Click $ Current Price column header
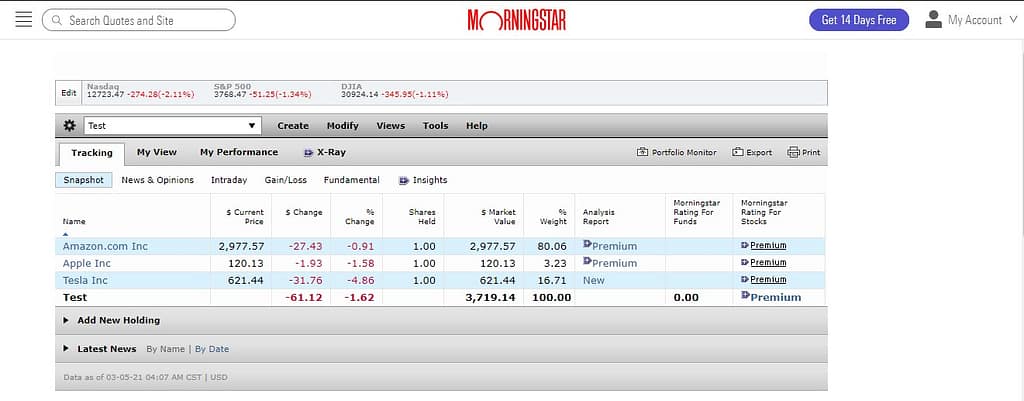Image resolution: width=1024 pixels, height=401 pixels. (x=245, y=217)
